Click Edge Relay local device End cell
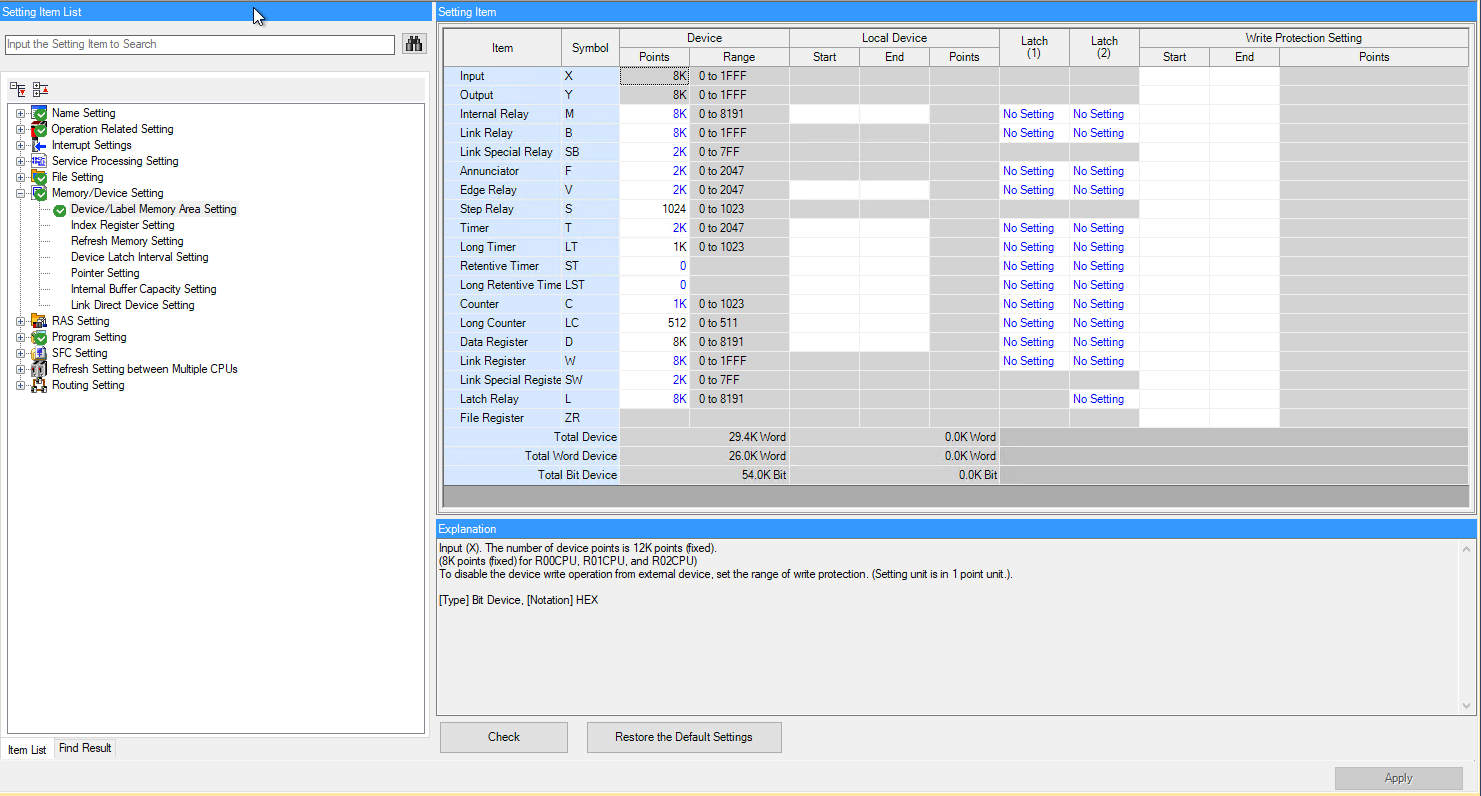 (x=895, y=190)
